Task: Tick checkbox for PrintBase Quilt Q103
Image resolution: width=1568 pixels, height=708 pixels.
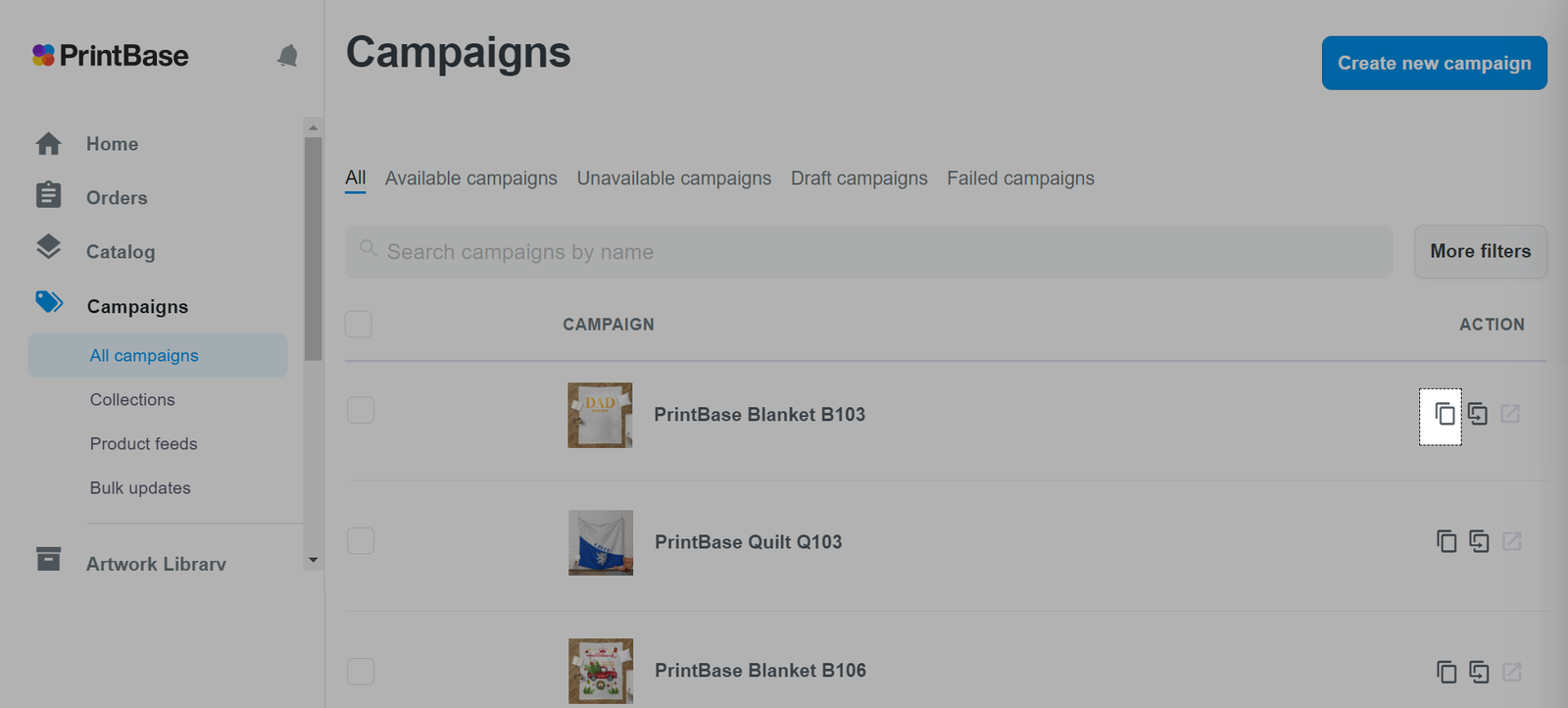Action: 361,540
